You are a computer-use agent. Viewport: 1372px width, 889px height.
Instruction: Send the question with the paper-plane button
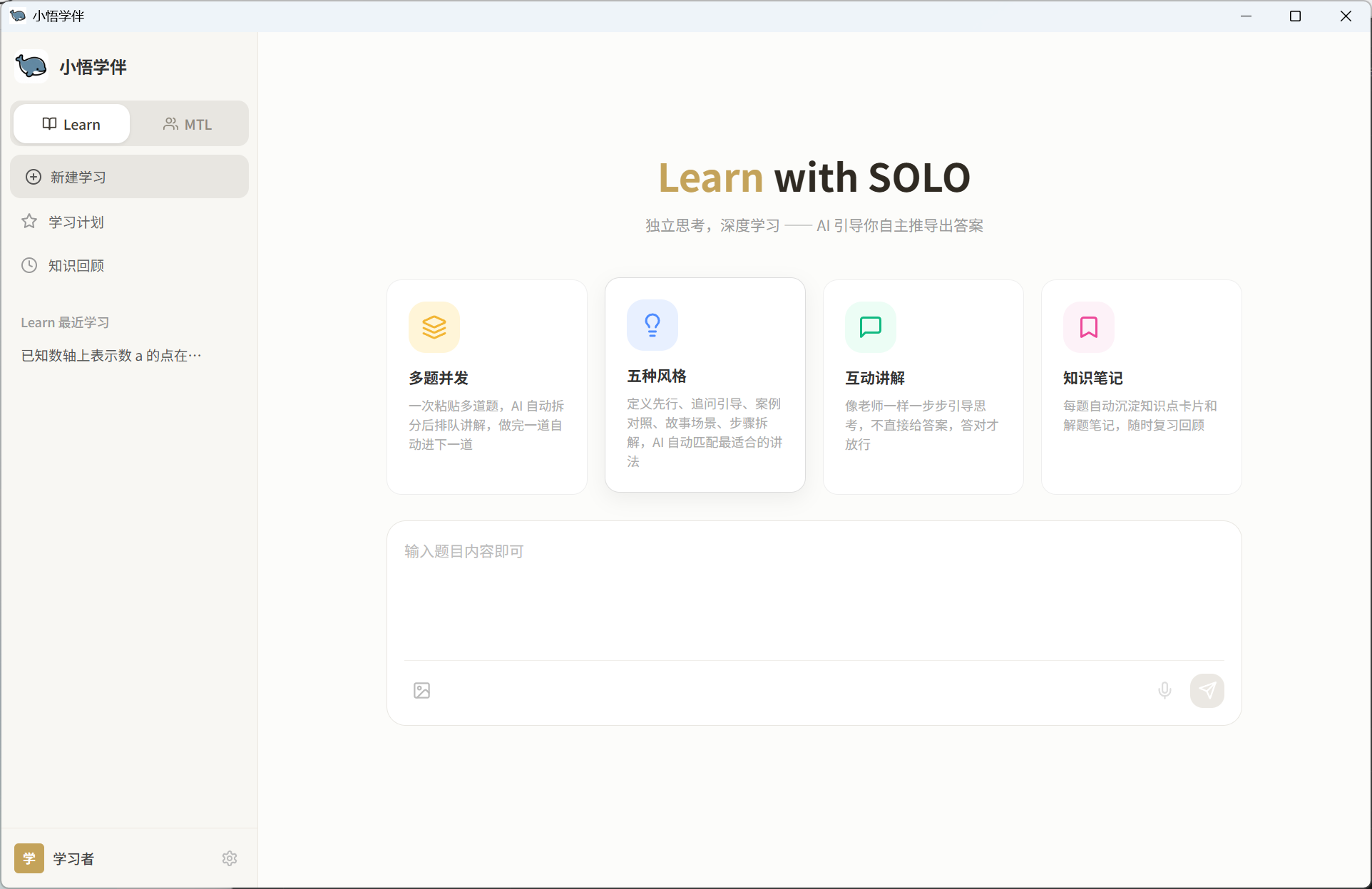(x=1207, y=690)
